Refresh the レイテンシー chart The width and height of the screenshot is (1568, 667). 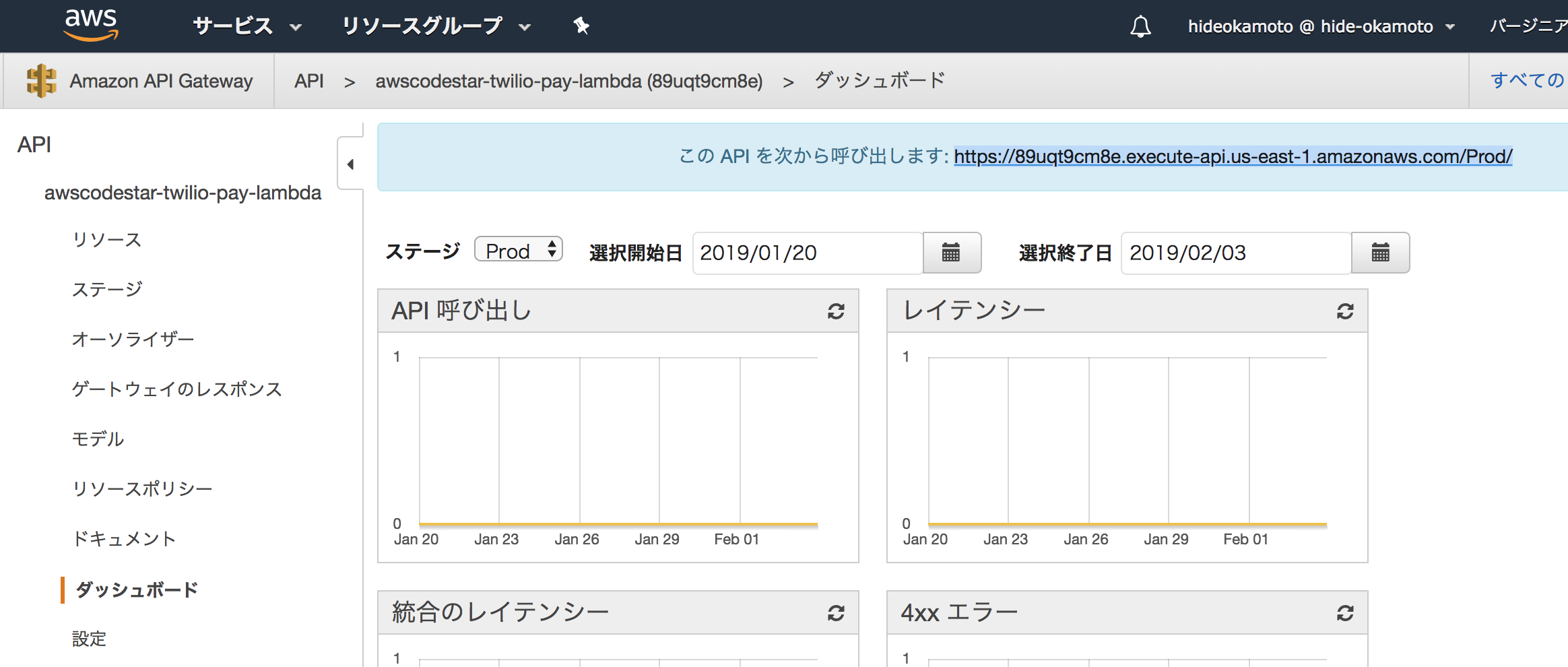point(1345,311)
